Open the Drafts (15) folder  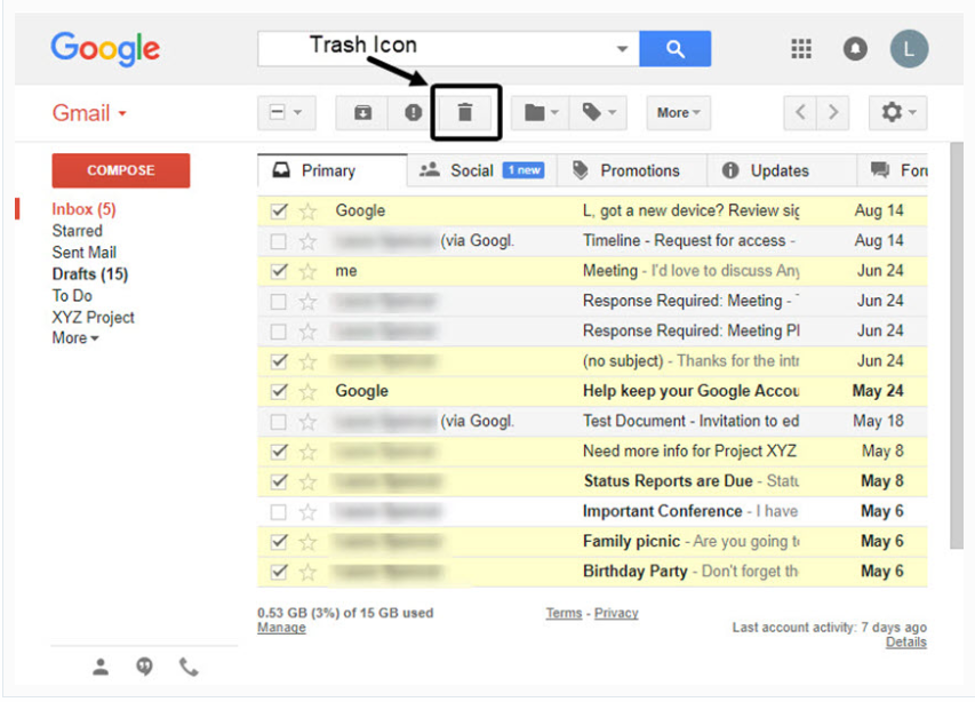90,274
